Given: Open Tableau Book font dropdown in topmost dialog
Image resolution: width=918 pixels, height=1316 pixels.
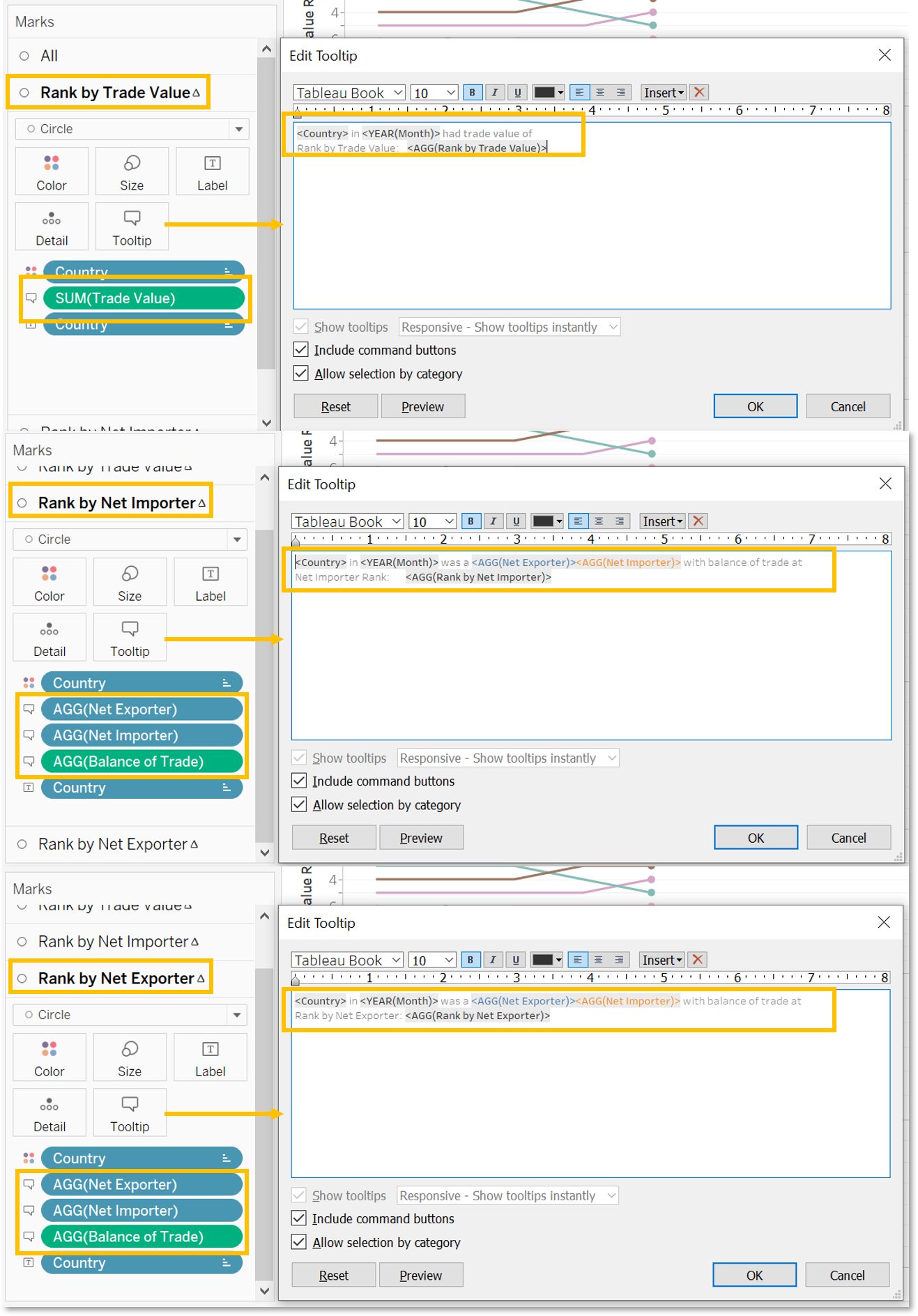Looking at the screenshot, I should pyautogui.click(x=349, y=93).
